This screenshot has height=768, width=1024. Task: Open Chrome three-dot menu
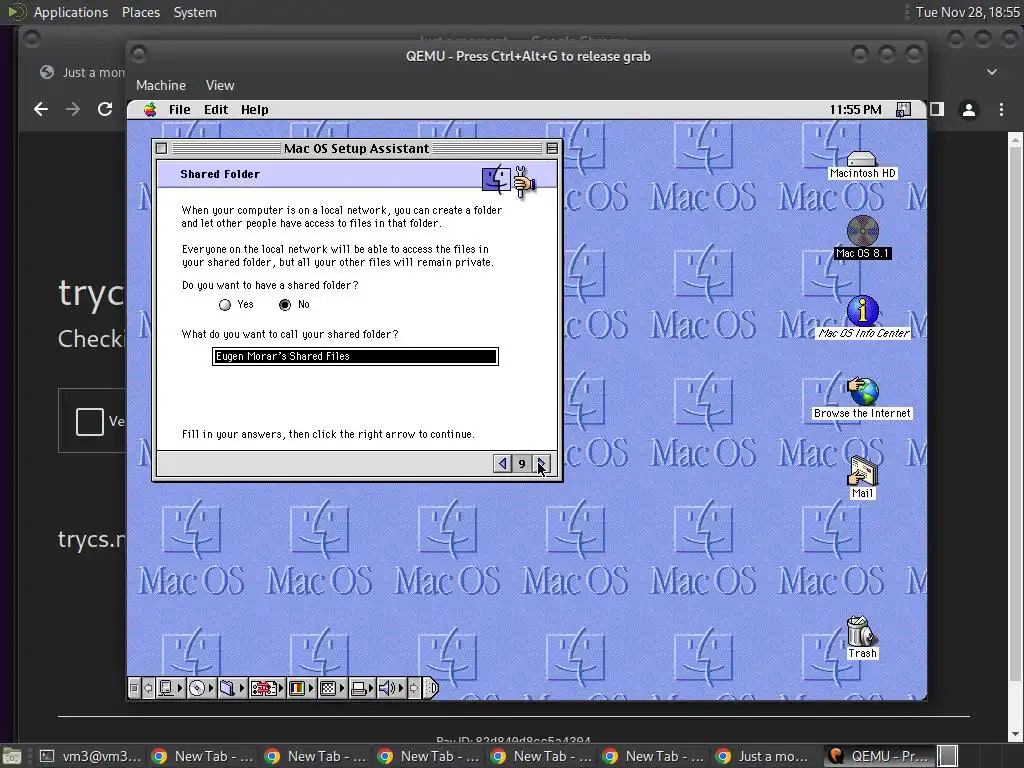(x=1001, y=110)
